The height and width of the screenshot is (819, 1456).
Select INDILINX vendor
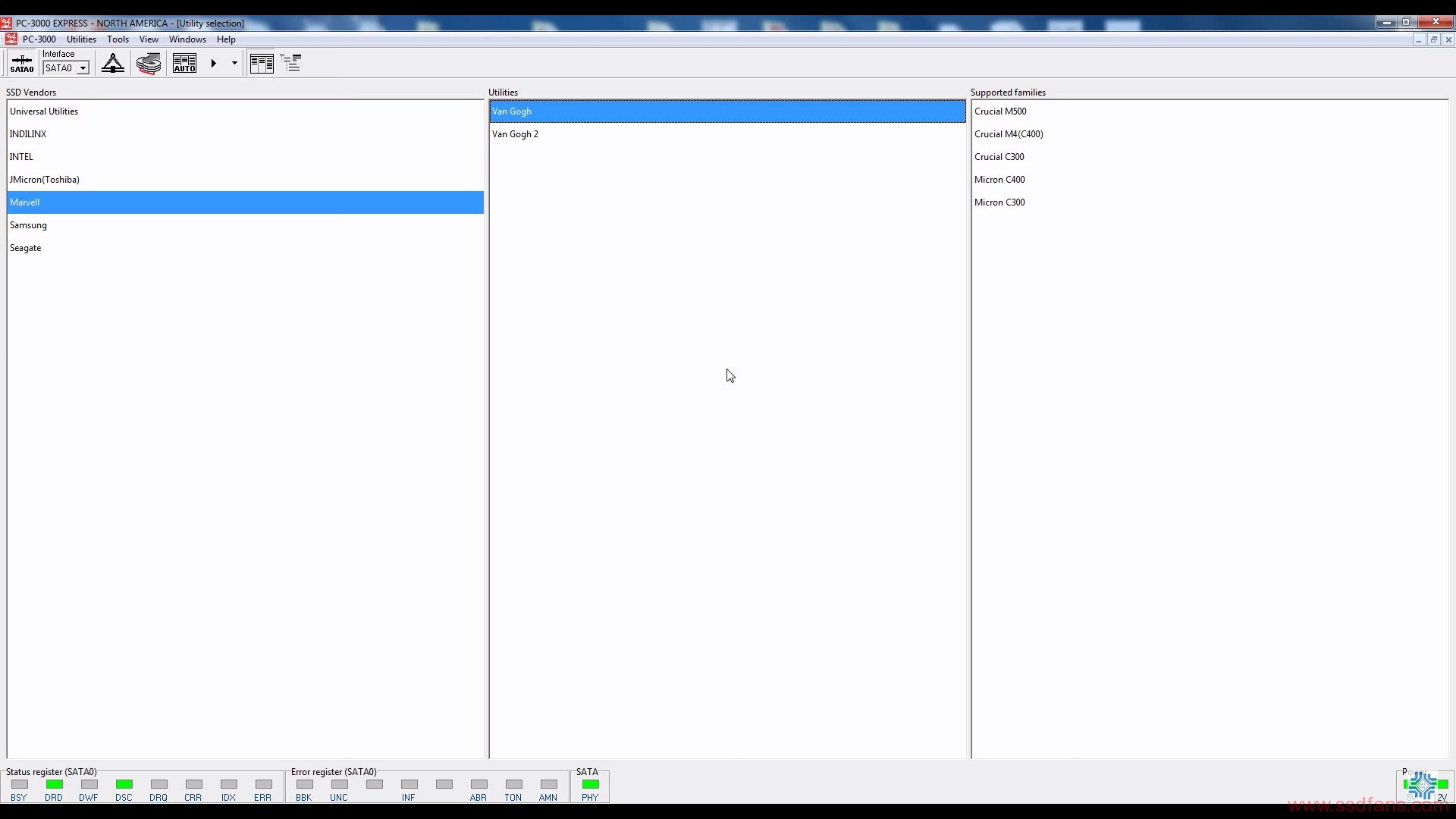[245, 134]
